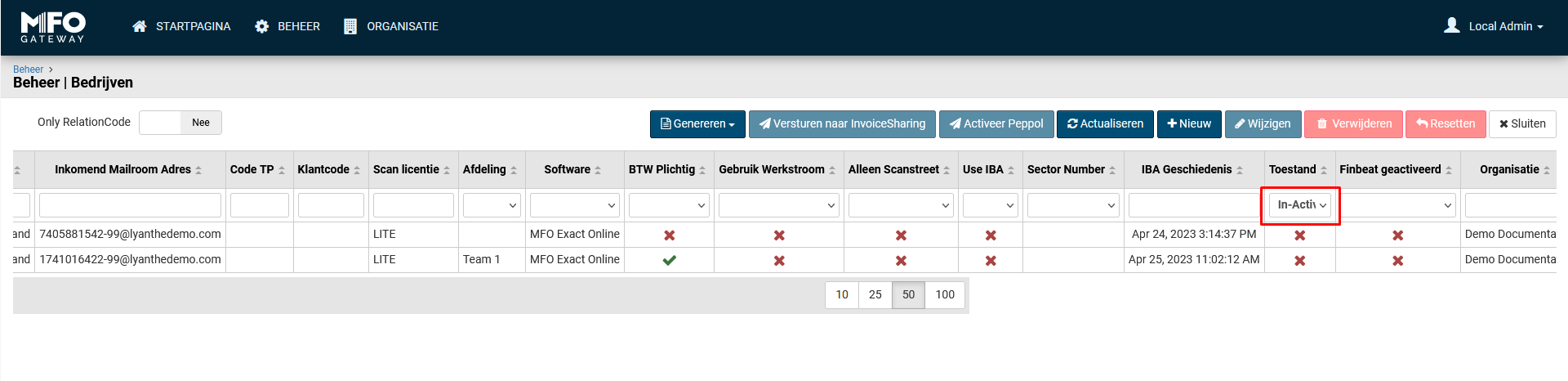Expand the BTW Plichtig filter dropdown
The height and width of the screenshot is (381, 1568).
pos(669,205)
